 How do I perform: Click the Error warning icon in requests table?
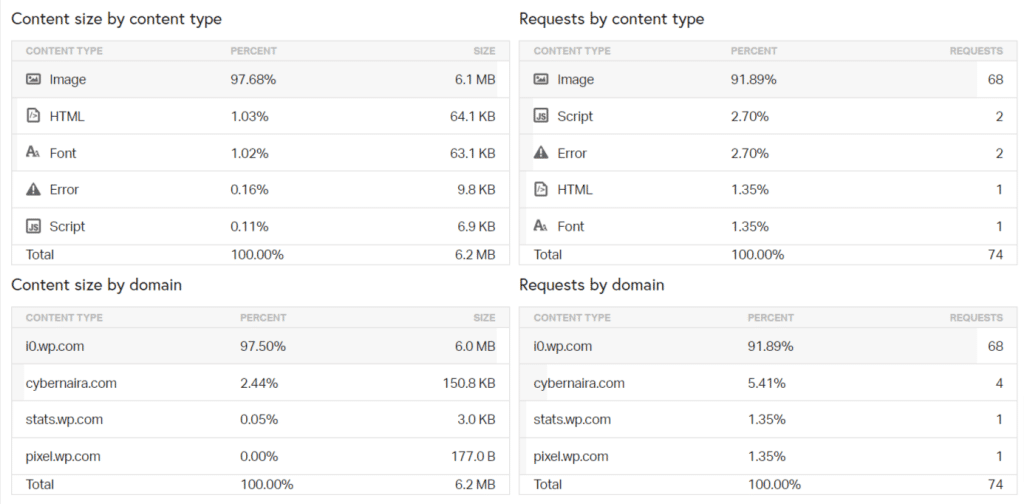541,153
